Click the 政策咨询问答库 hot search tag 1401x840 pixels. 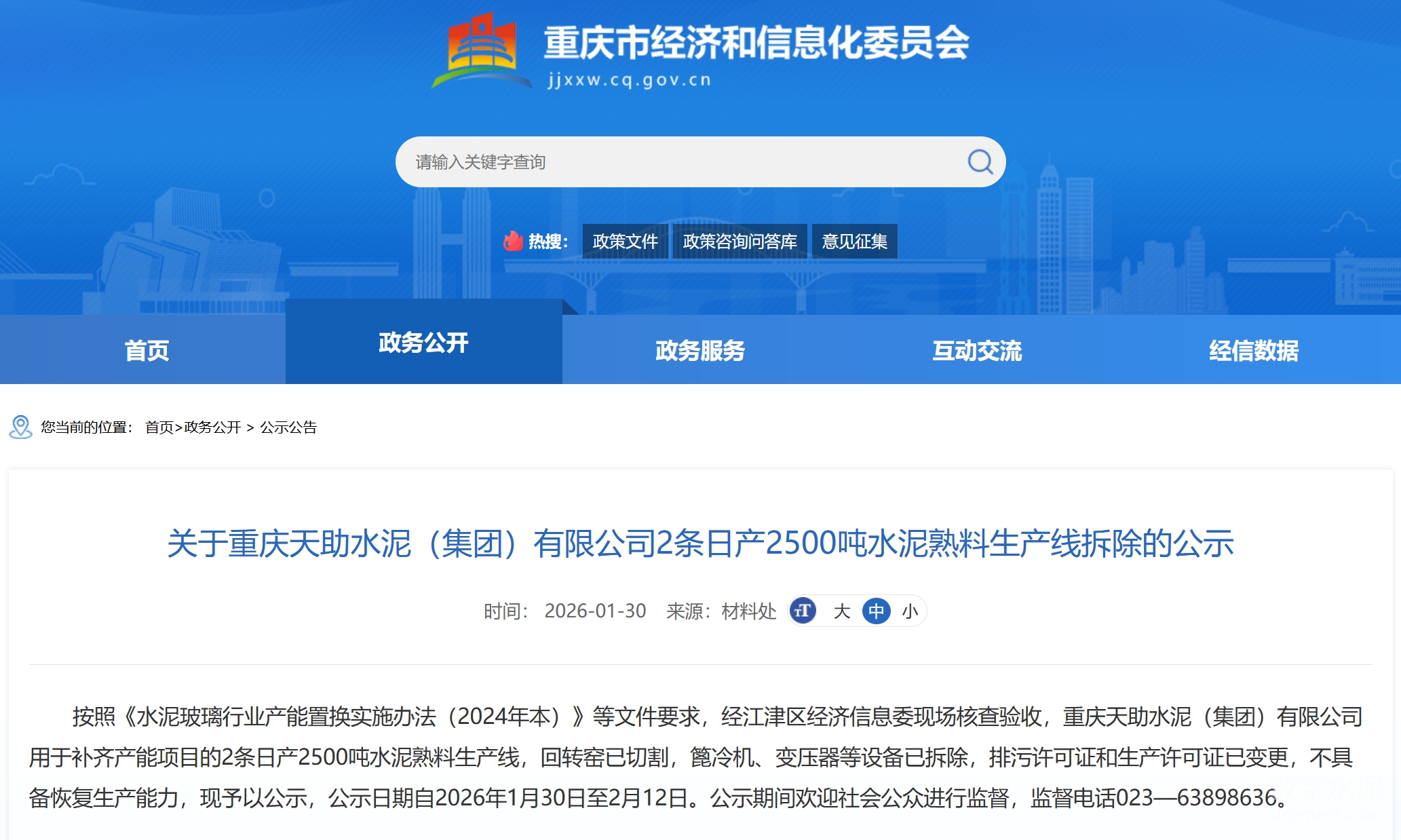(x=740, y=242)
